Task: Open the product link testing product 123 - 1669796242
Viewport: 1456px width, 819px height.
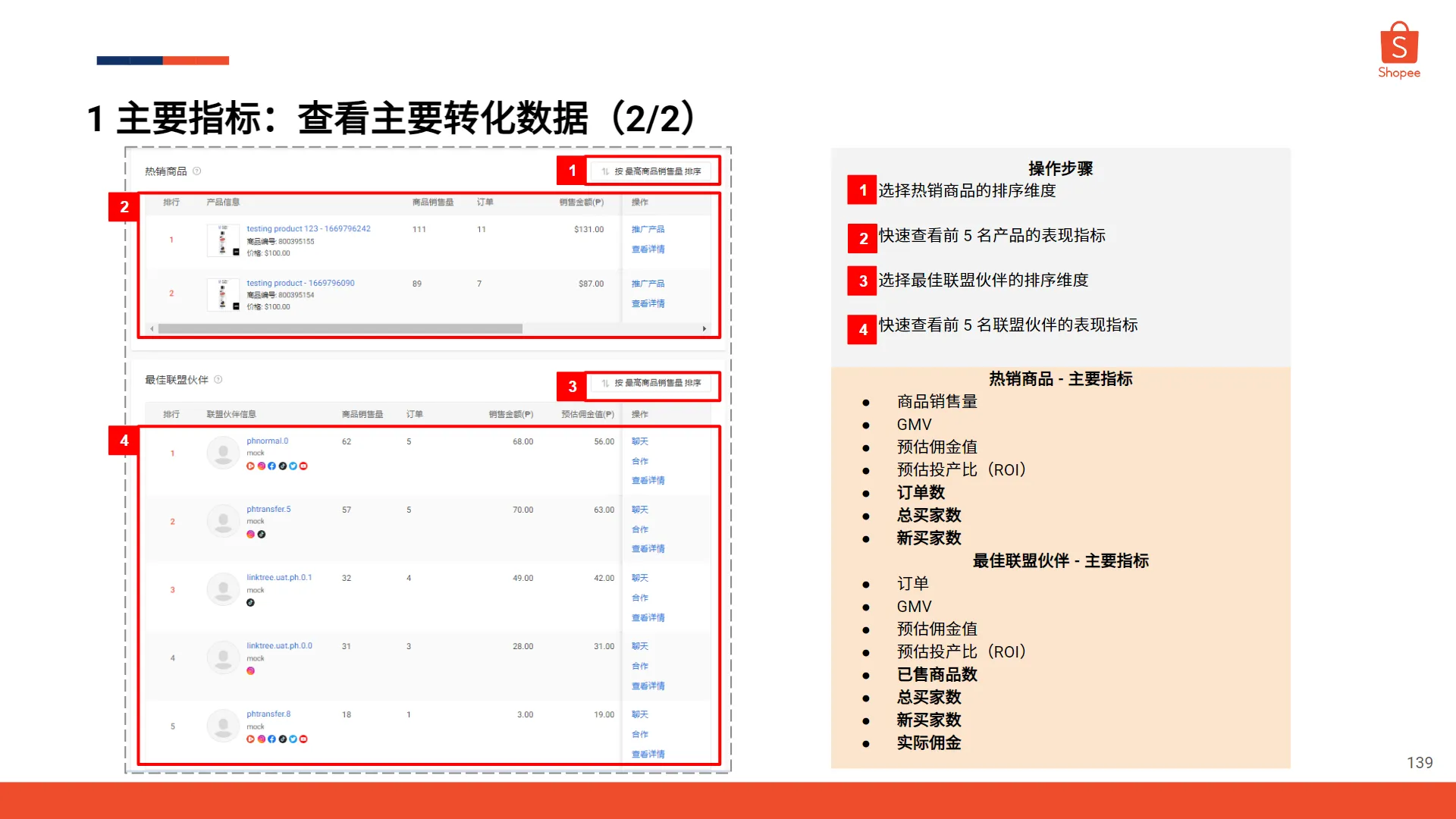Action: pos(308,228)
